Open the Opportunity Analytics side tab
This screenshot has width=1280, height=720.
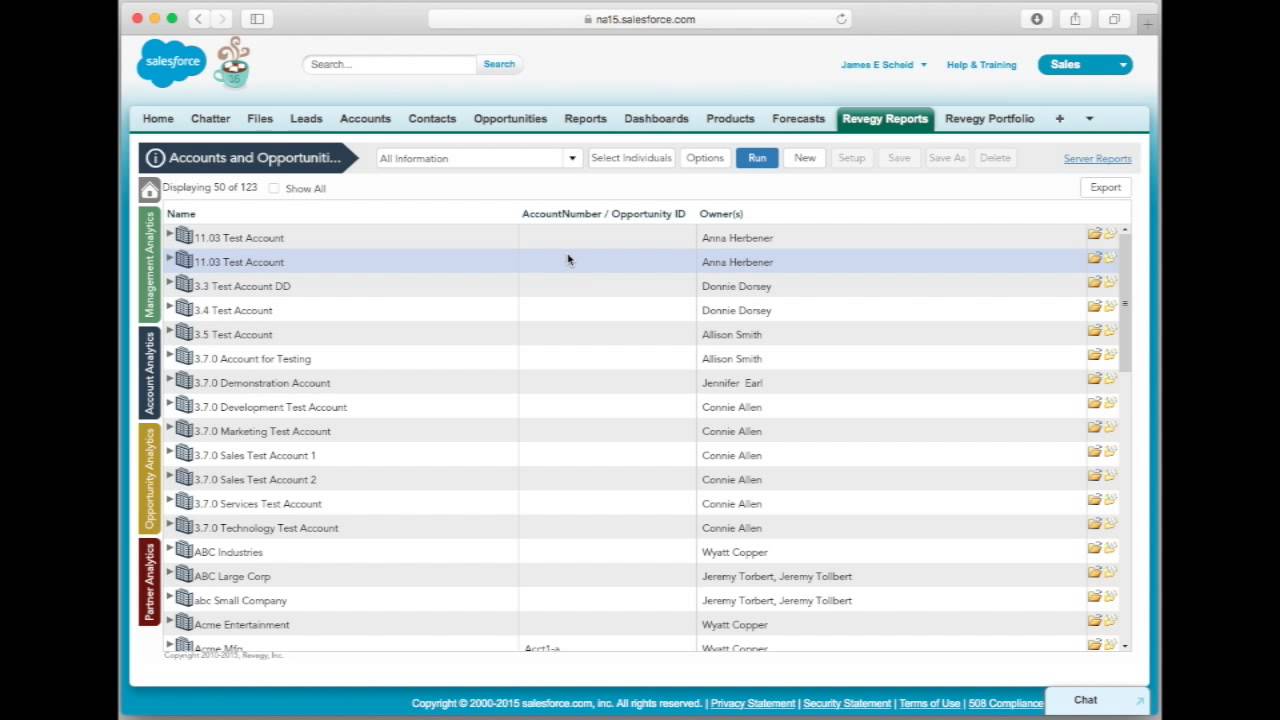point(149,479)
